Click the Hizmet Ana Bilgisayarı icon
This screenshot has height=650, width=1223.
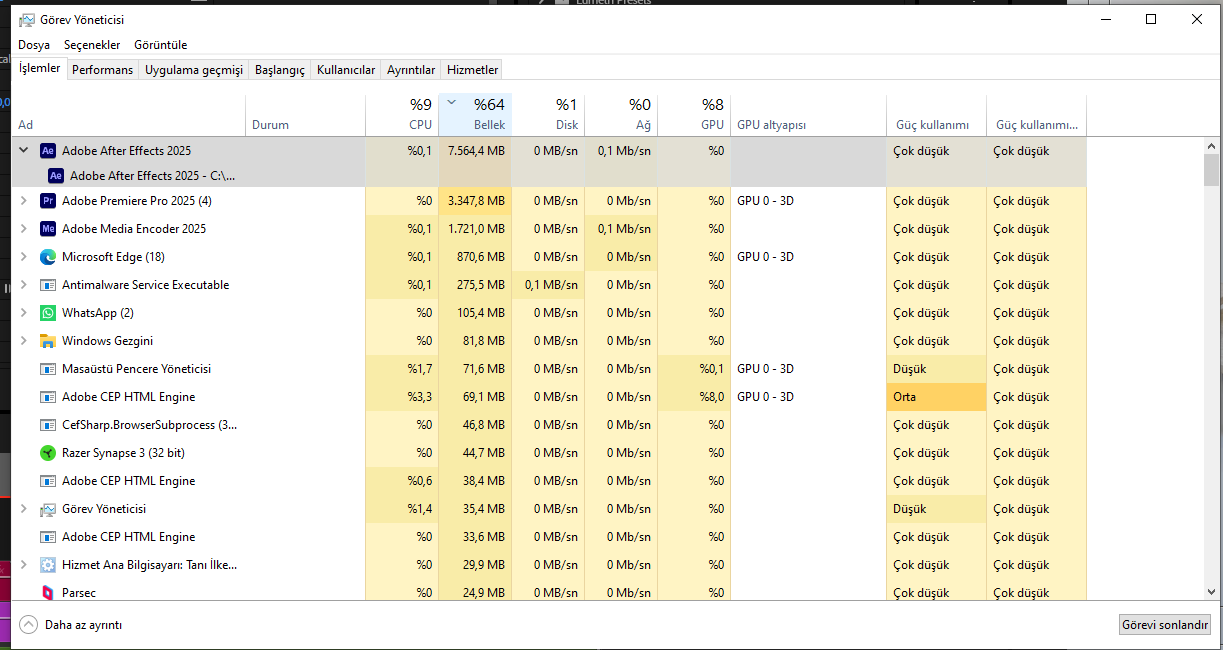pyautogui.click(x=47, y=565)
